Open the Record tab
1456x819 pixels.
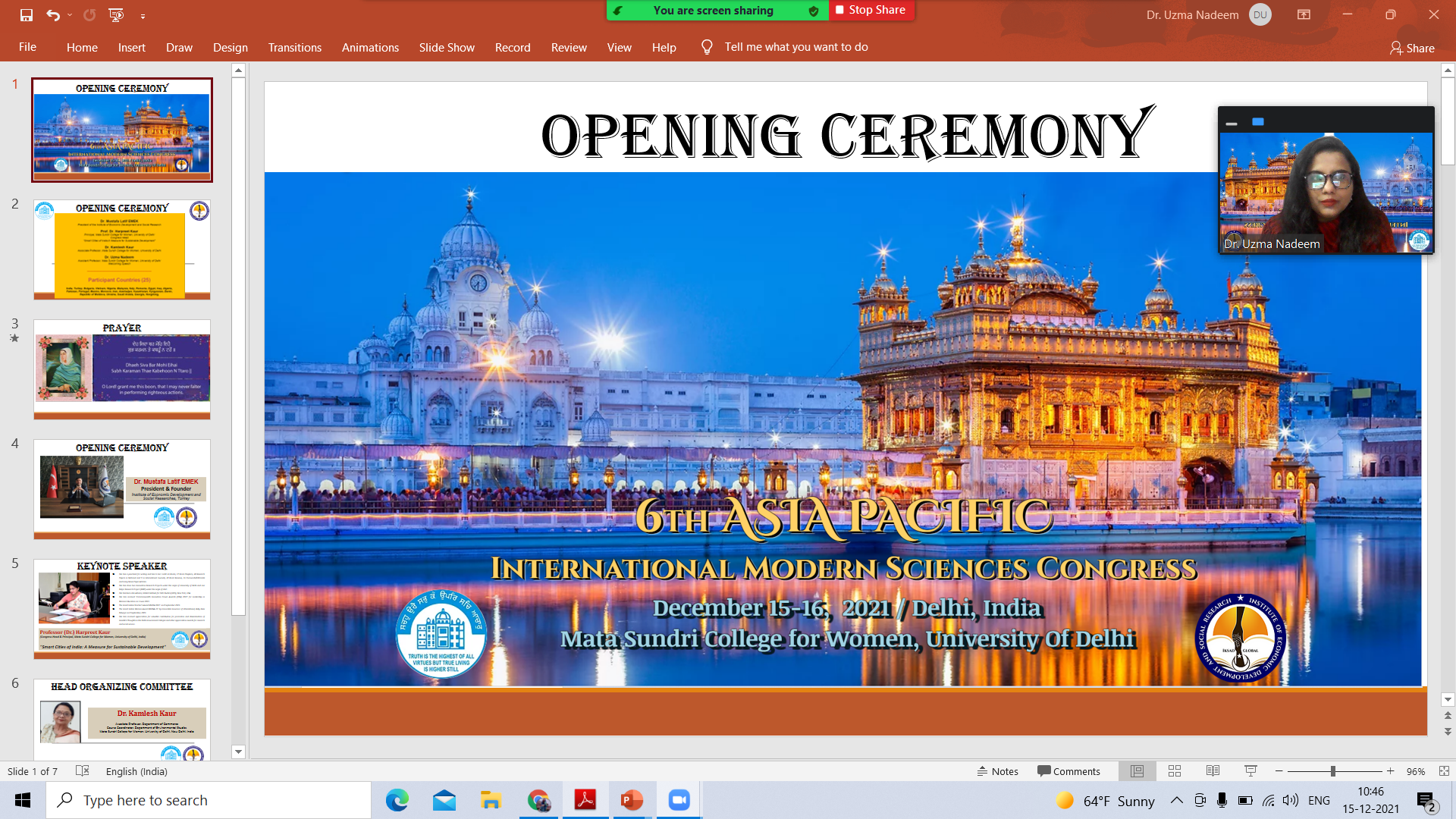click(x=513, y=47)
